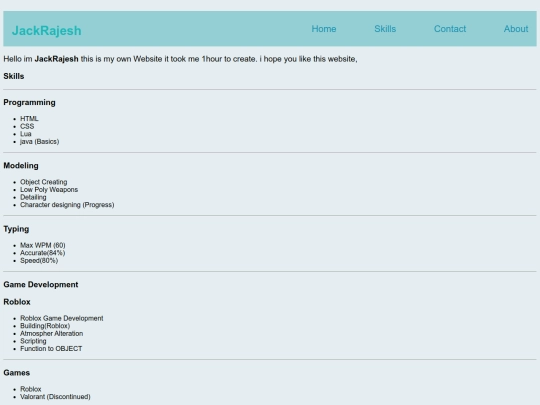Viewport: 540px width, 405px height.
Task: Select the Detailing list item
Action: [x=33, y=197]
